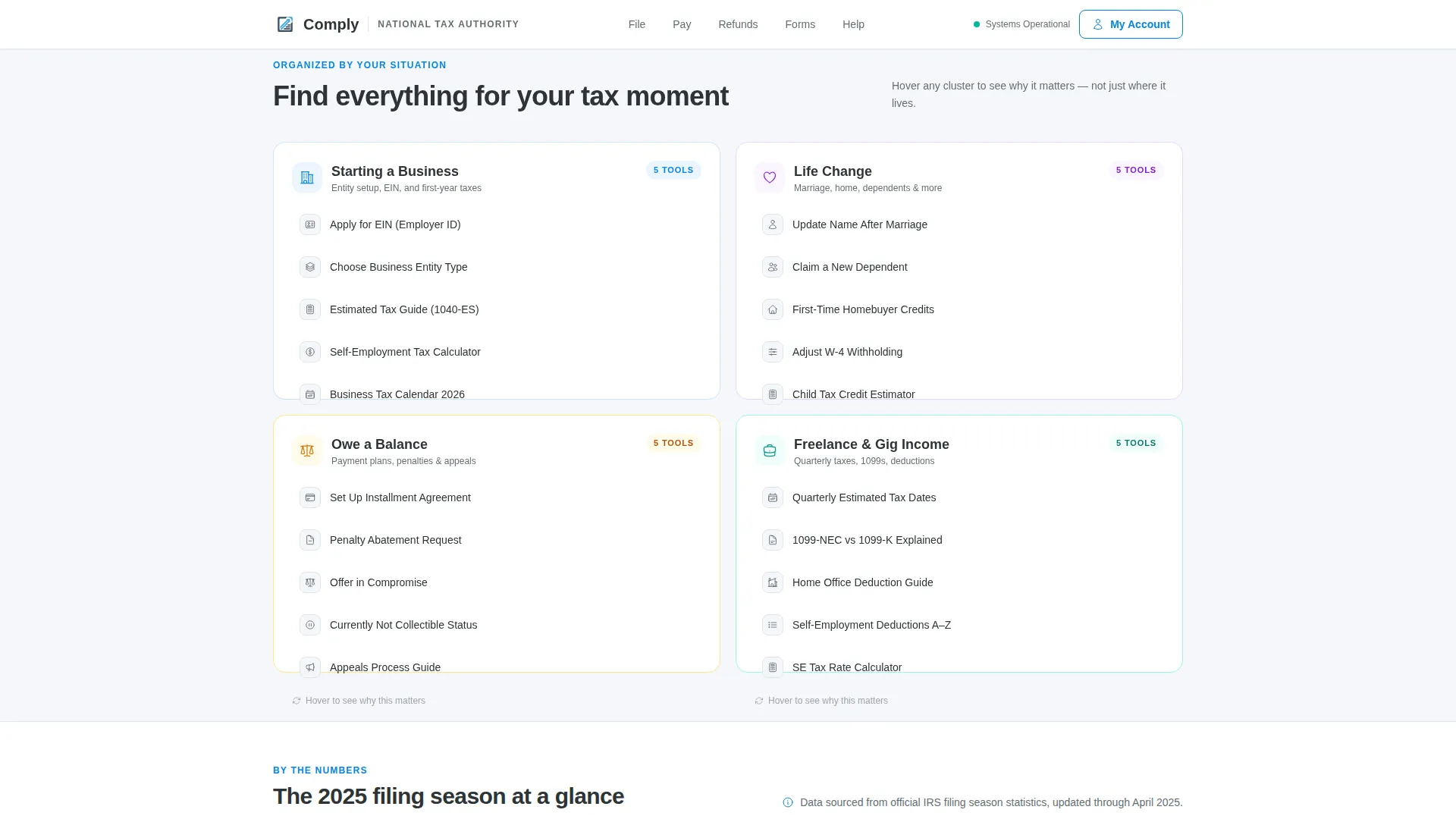Open Currently Not Collectible Status

497,625
